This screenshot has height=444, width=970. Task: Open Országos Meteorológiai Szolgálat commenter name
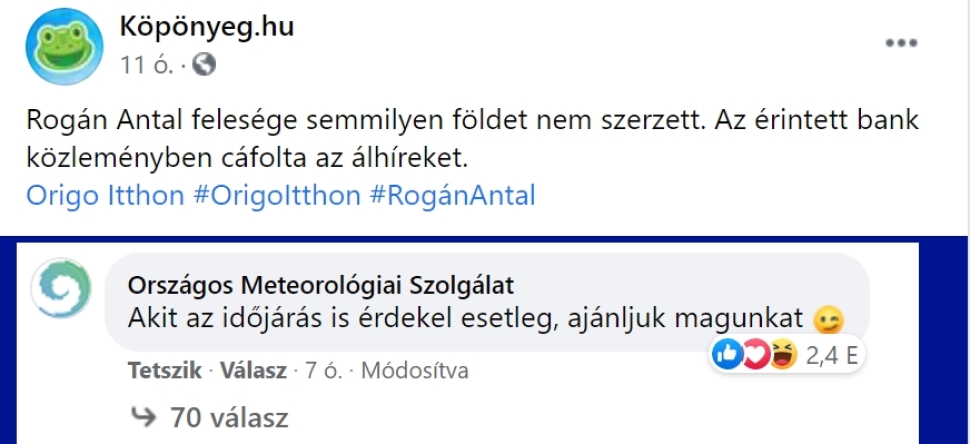tap(321, 285)
